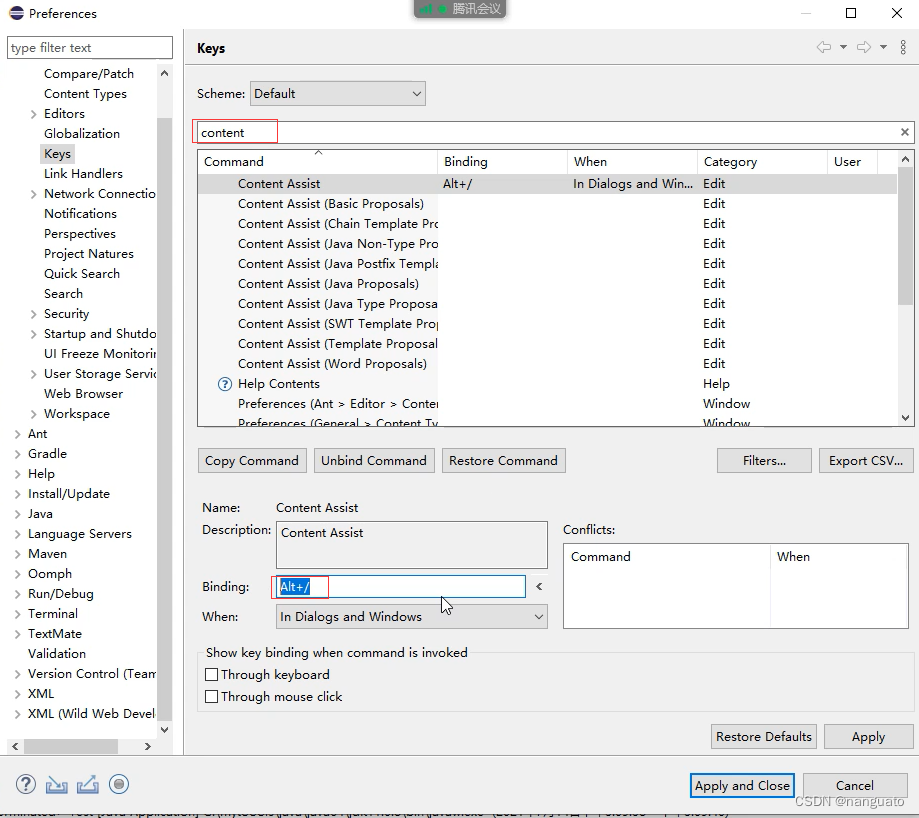Enable Through mouse click checkbox
The width and height of the screenshot is (919, 818).
click(212, 696)
